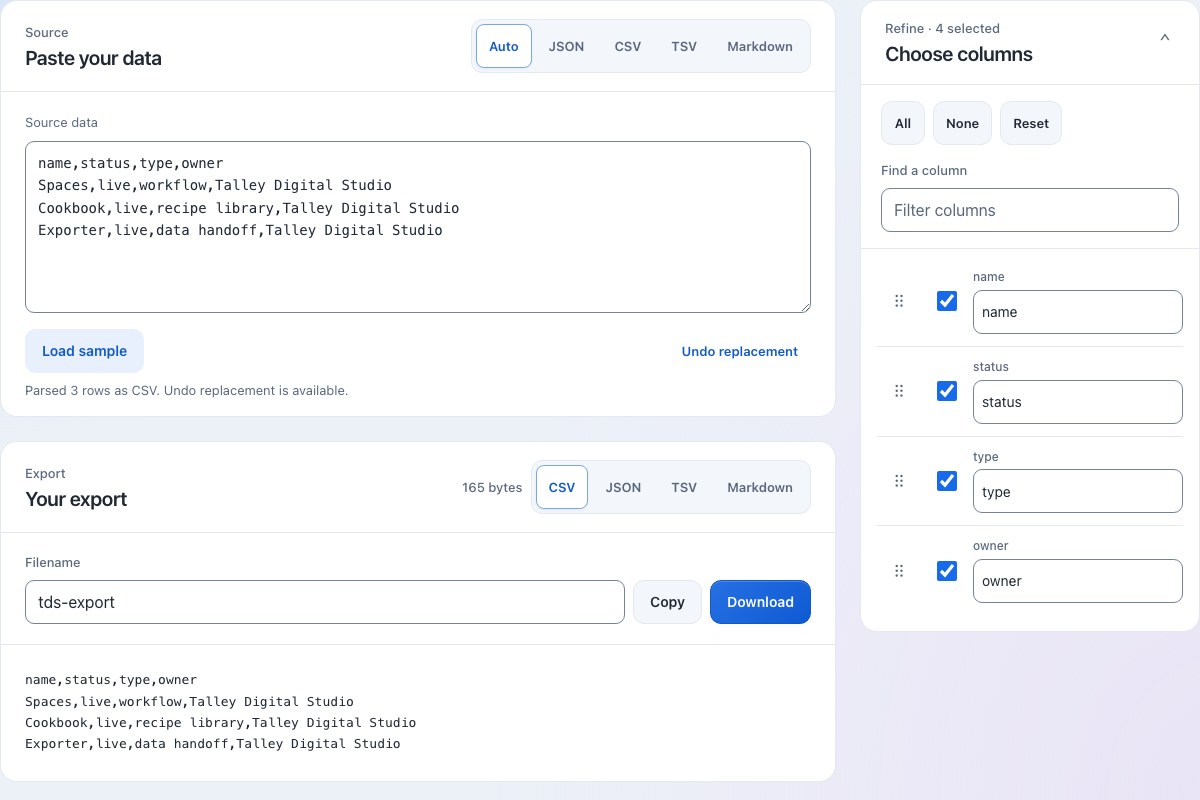The image size is (1200, 800).
Task: Choose CSV export format
Action: pos(562,487)
